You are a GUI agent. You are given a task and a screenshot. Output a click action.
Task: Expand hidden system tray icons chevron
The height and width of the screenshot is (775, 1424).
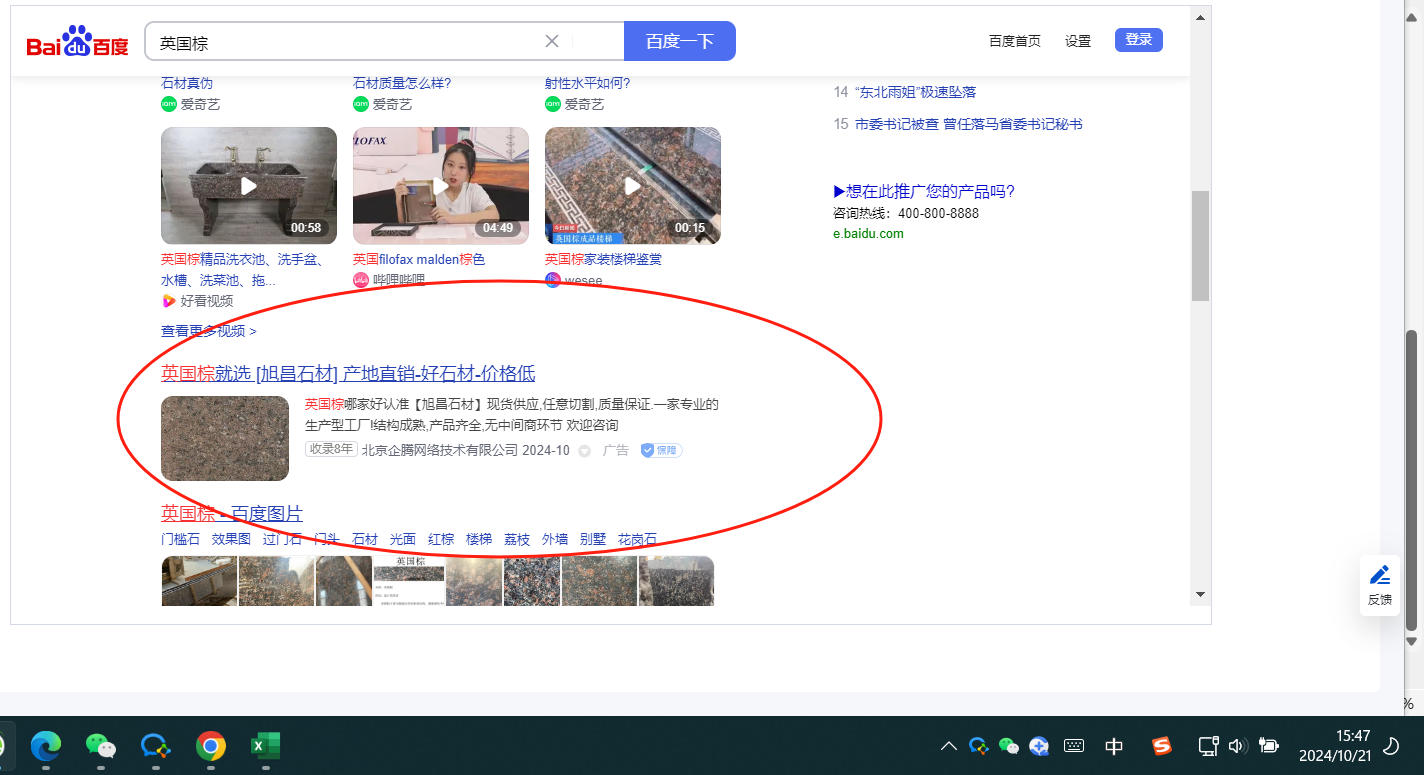click(x=949, y=746)
